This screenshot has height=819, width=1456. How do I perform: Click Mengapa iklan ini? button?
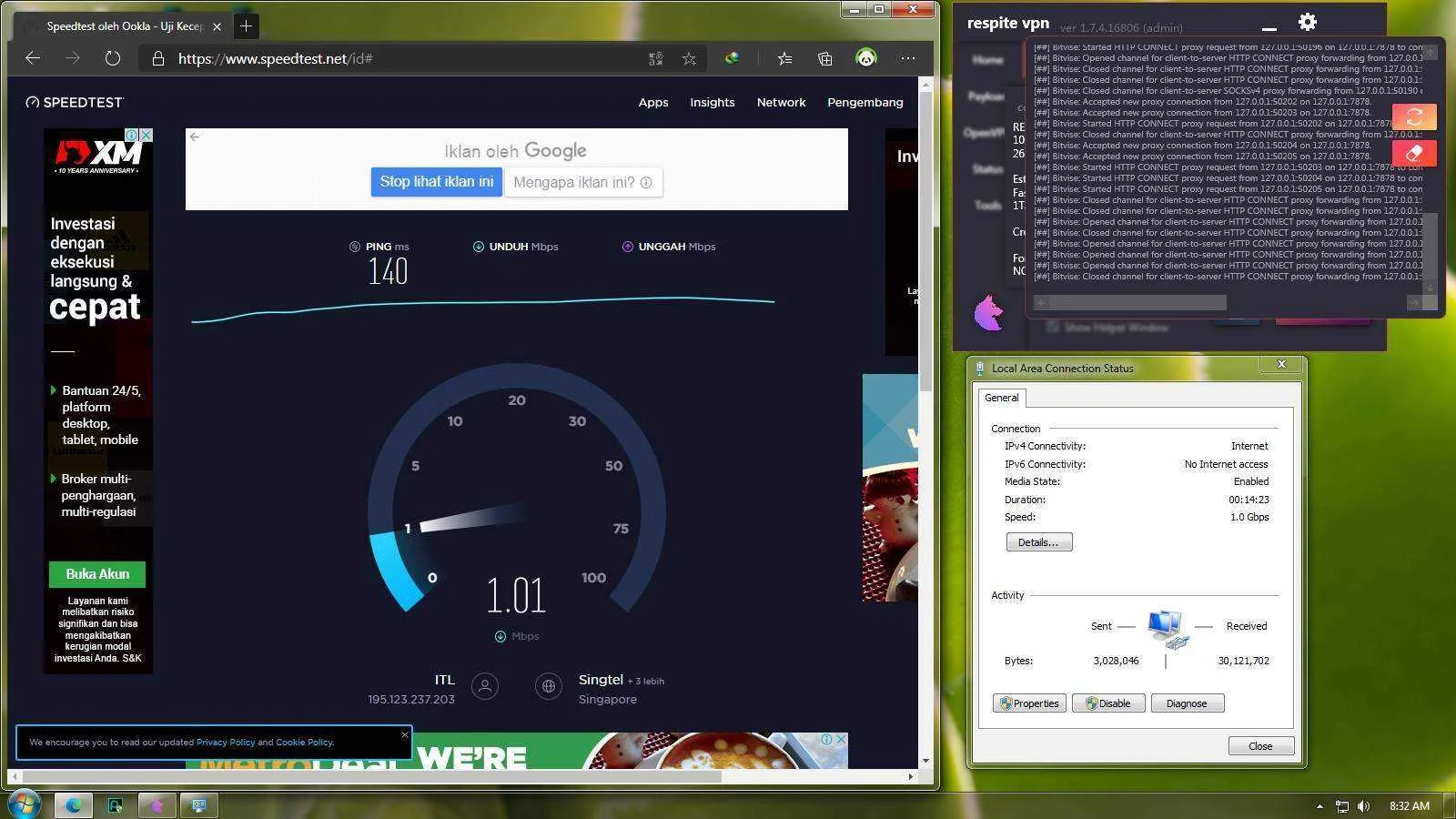(582, 182)
